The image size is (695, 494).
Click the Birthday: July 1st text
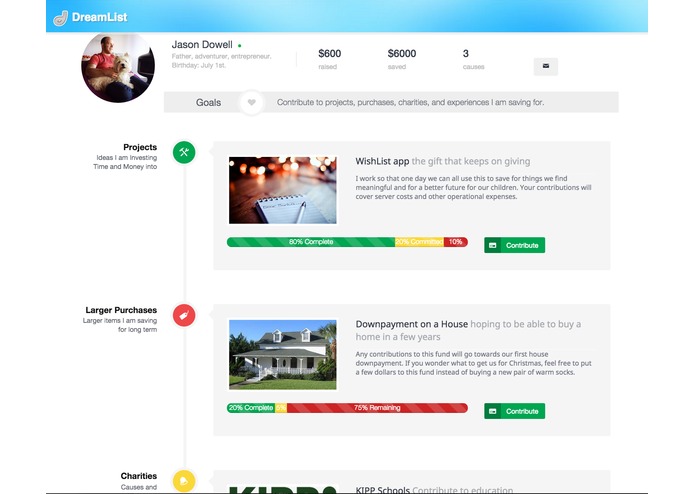tap(199, 66)
